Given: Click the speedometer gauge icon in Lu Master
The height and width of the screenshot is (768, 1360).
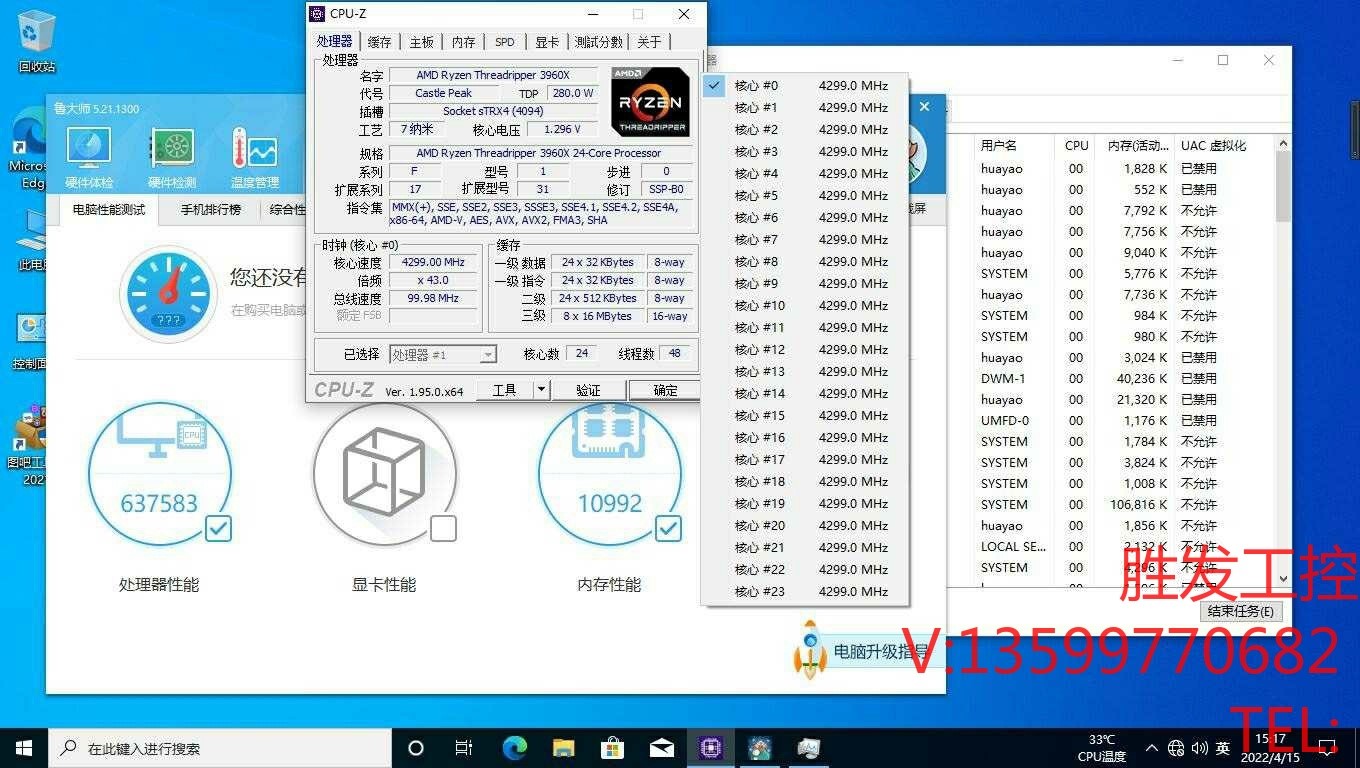Looking at the screenshot, I should 168,294.
